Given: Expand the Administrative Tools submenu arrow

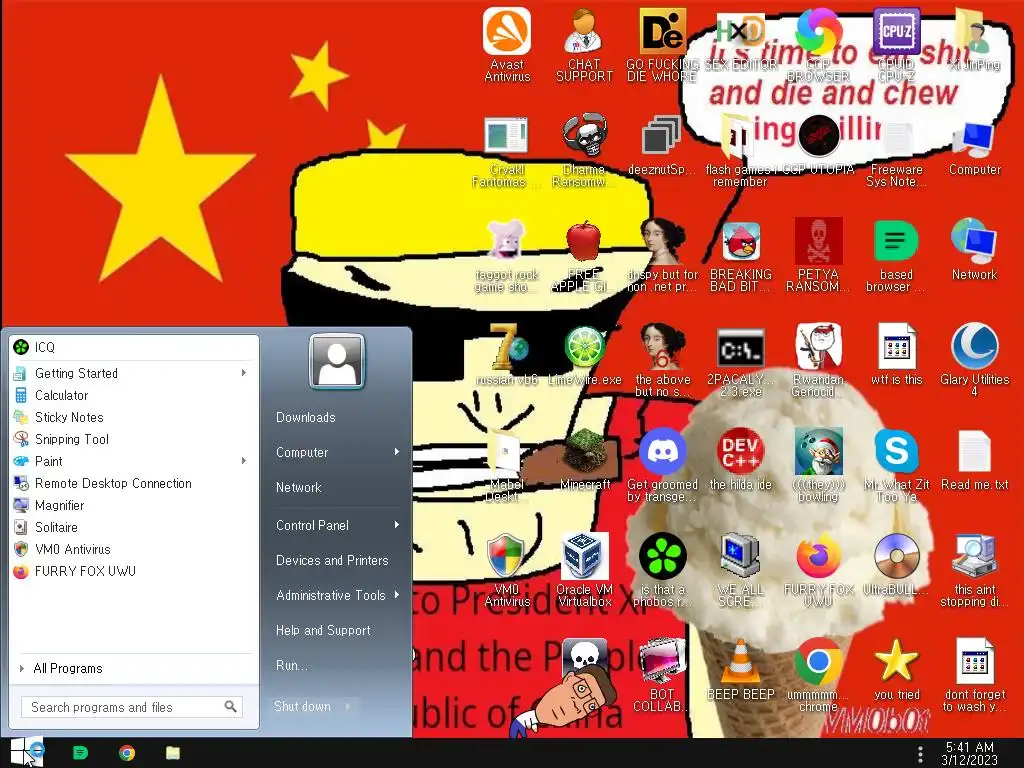Looking at the screenshot, I should [x=396, y=595].
